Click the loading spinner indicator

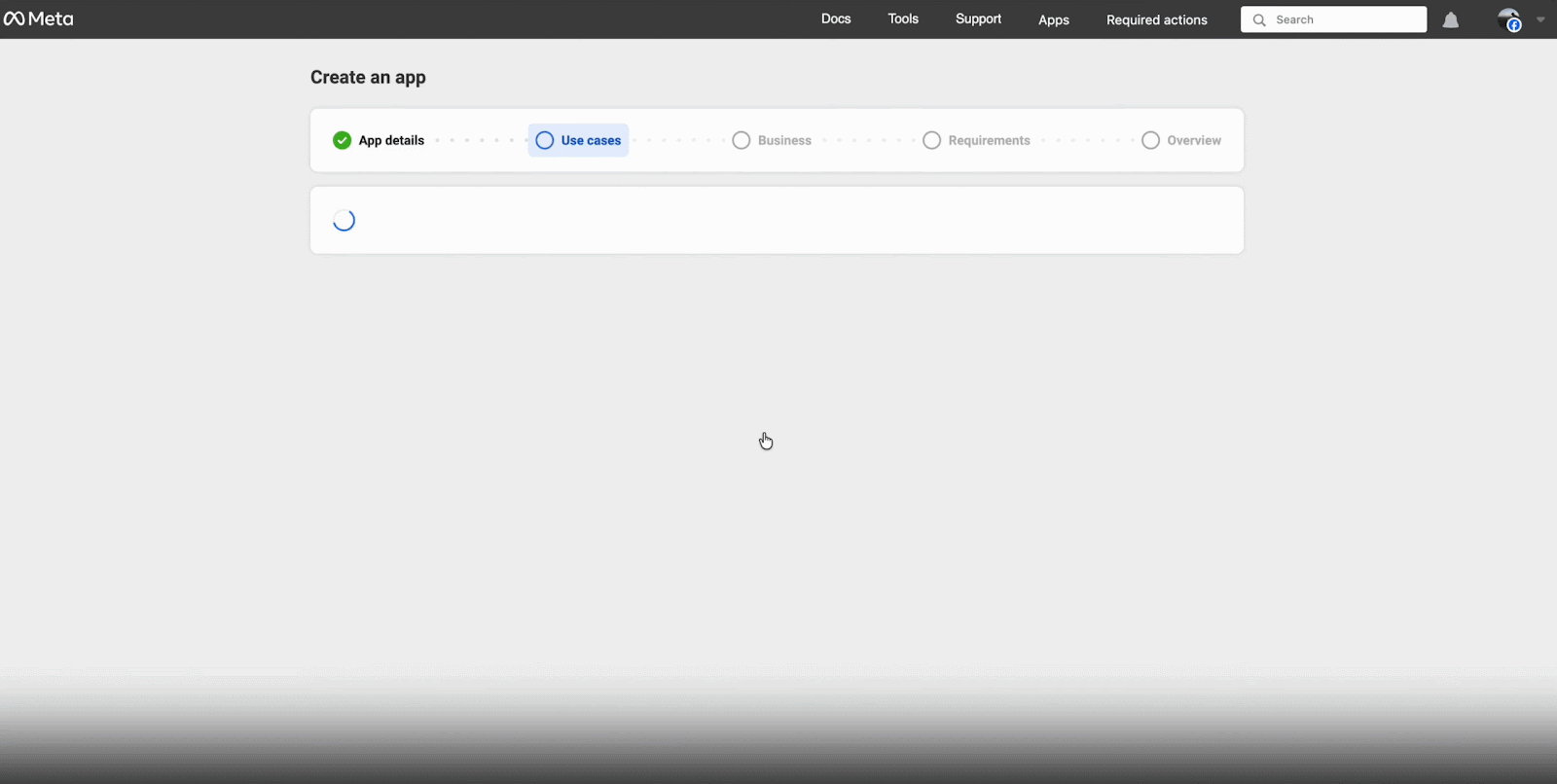344,221
